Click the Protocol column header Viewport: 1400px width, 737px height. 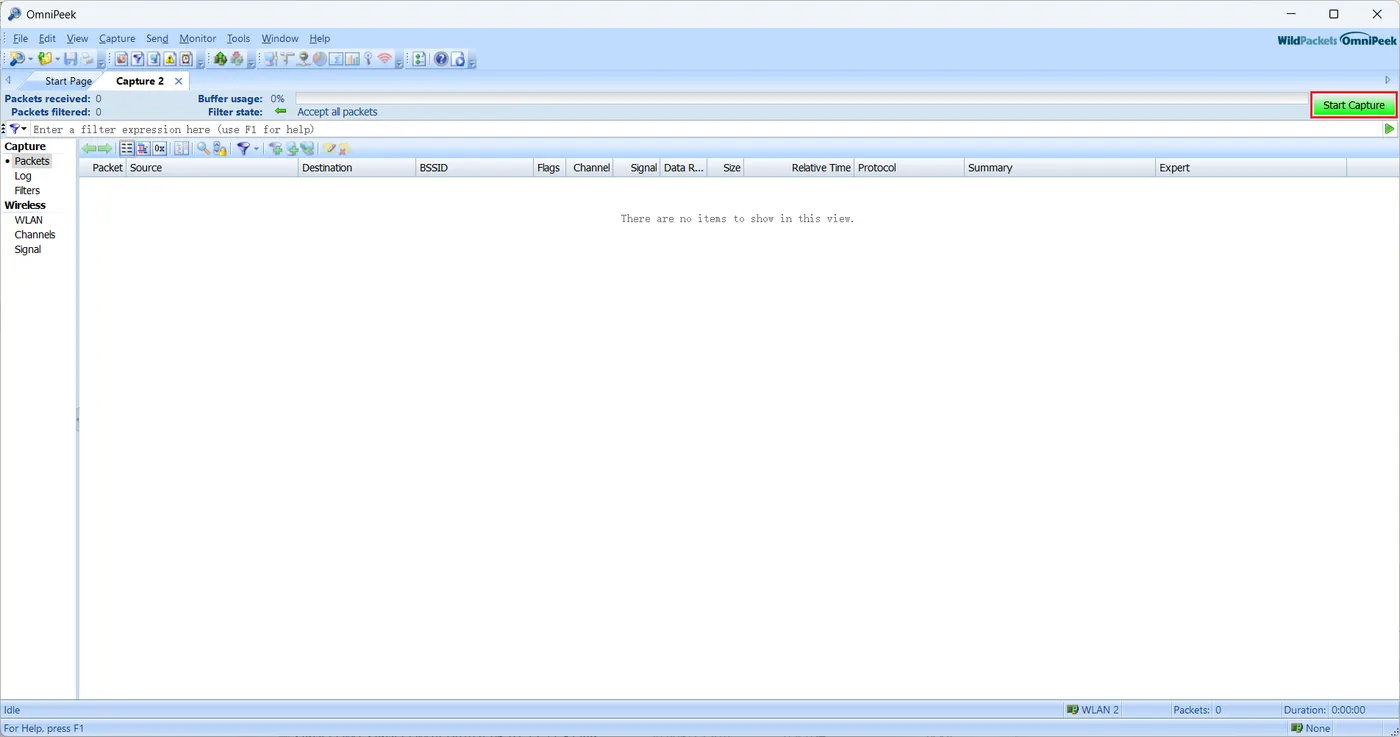(909, 168)
